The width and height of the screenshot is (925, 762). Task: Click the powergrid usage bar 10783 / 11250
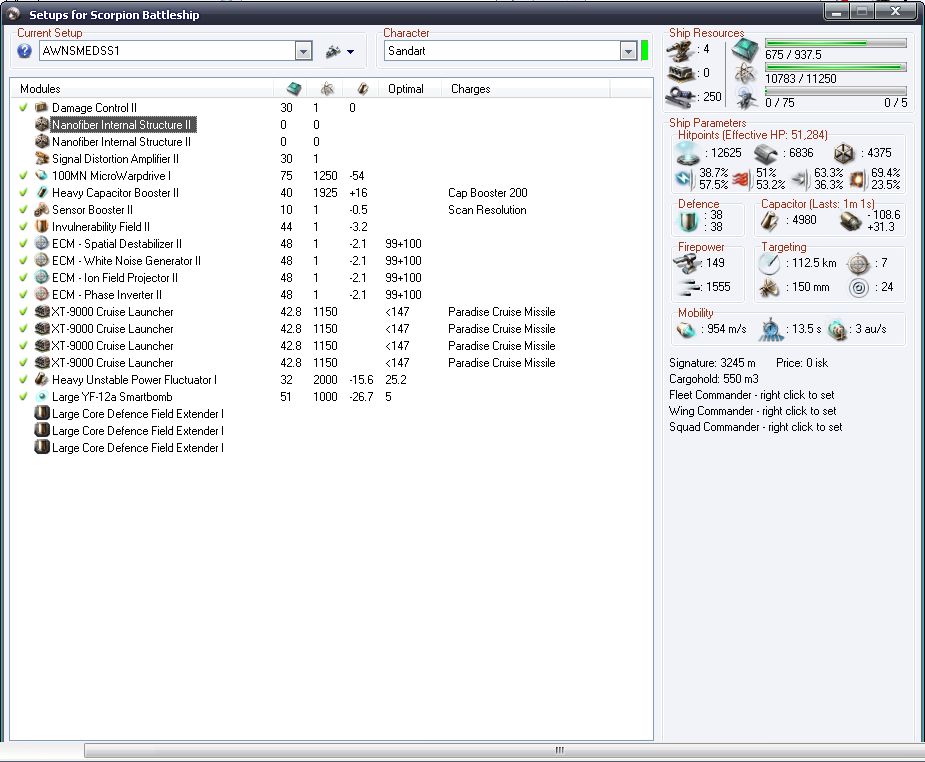click(x=835, y=67)
